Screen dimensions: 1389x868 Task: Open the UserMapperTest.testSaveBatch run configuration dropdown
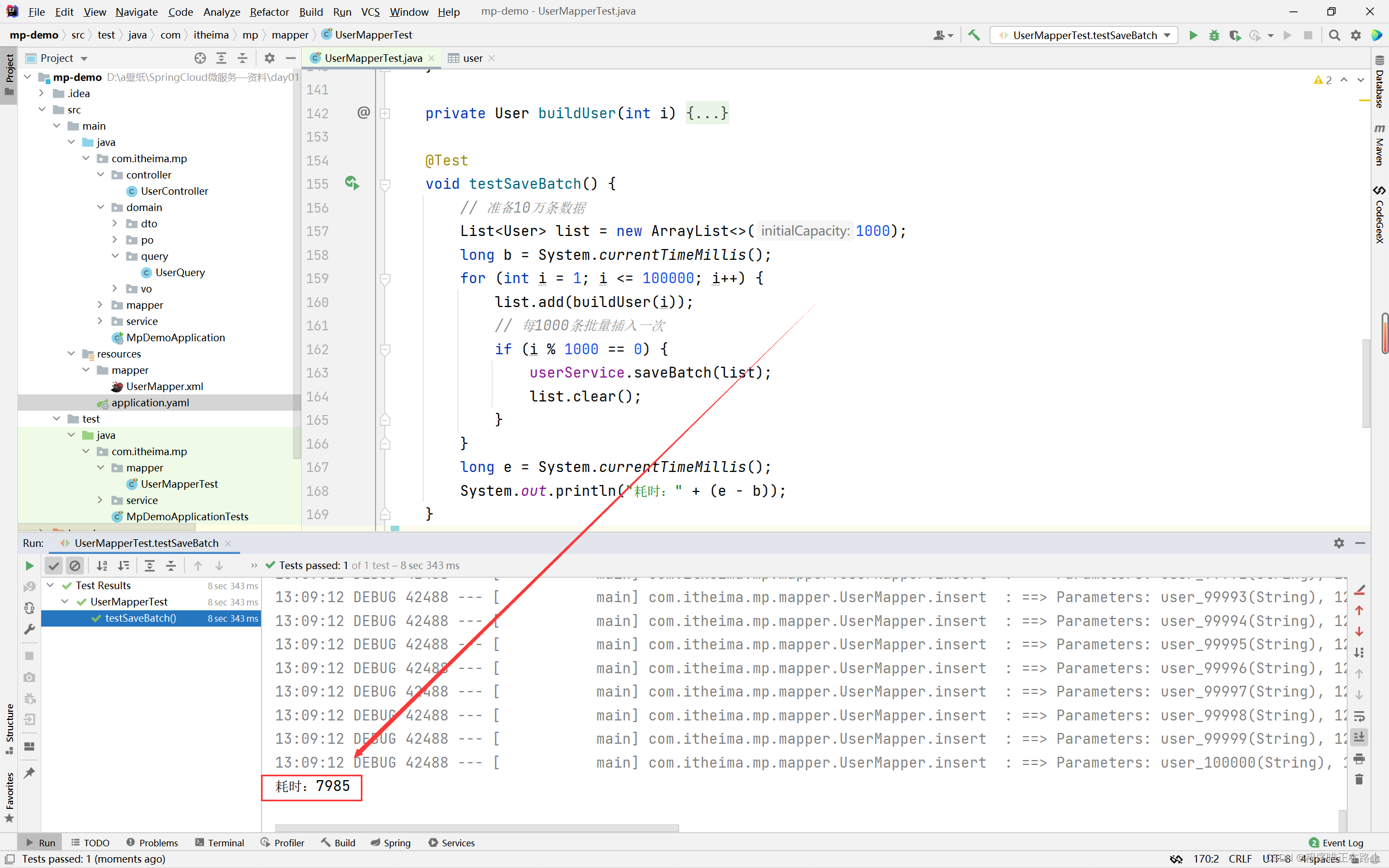pos(1084,36)
